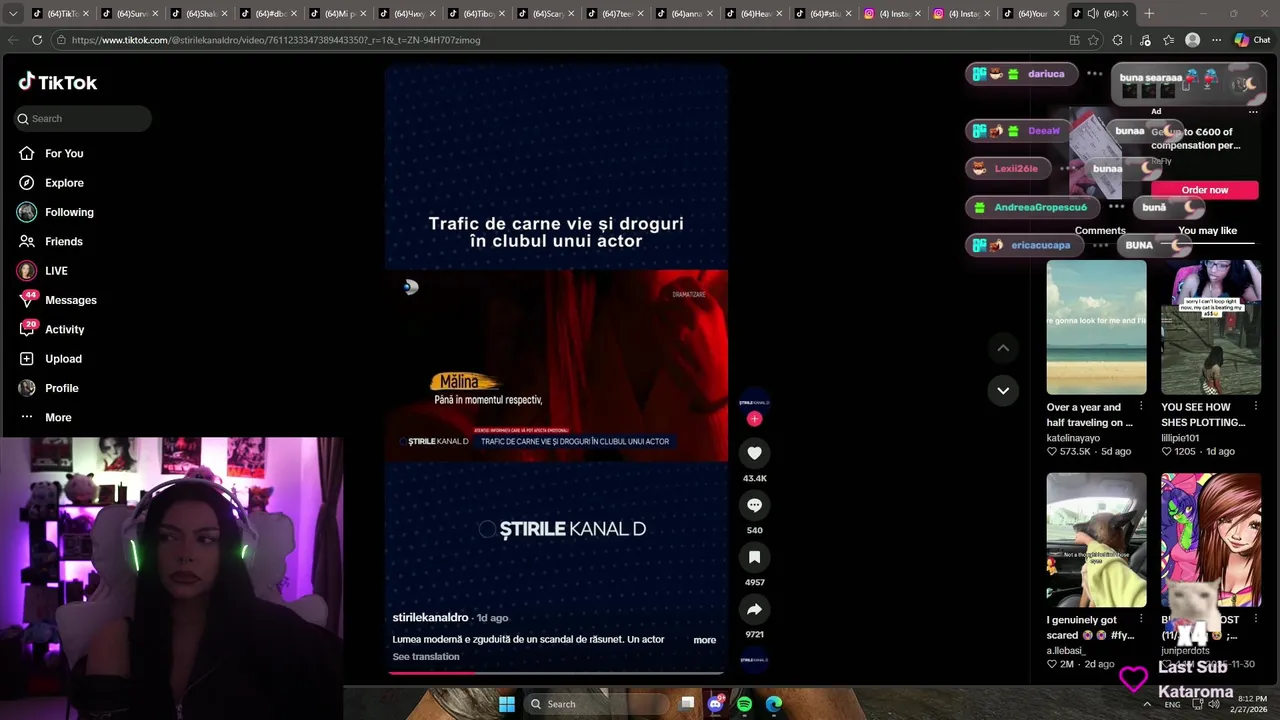Open Copilot Chat button
Viewport: 1280px width, 720px height.
tap(1252, 40)
